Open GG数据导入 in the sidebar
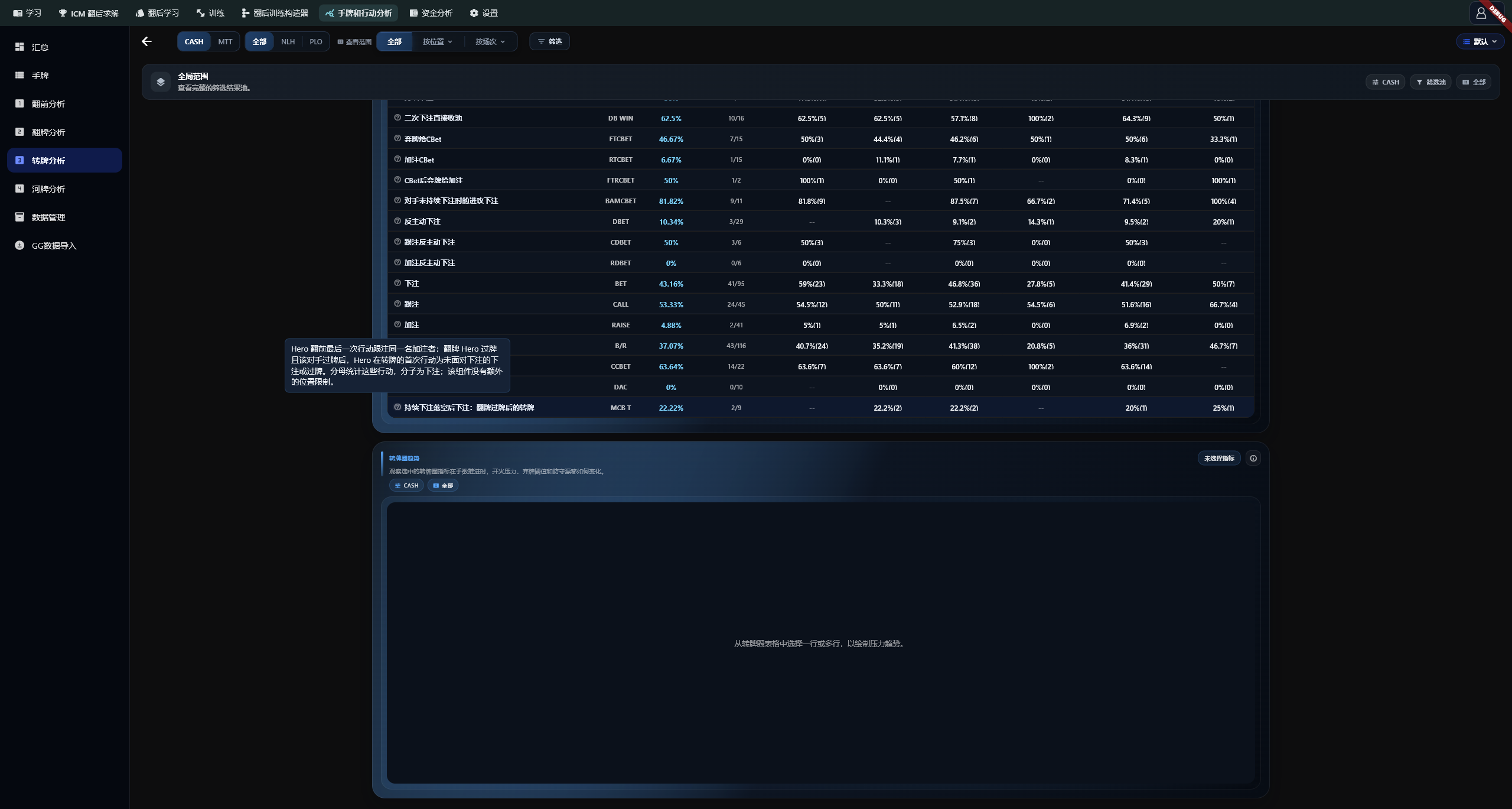The height and width of the screenshot is (809, 1512). pos(64,245)
